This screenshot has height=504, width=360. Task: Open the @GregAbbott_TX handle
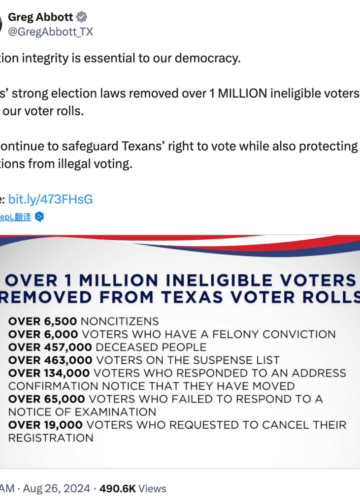pos(50,32)
